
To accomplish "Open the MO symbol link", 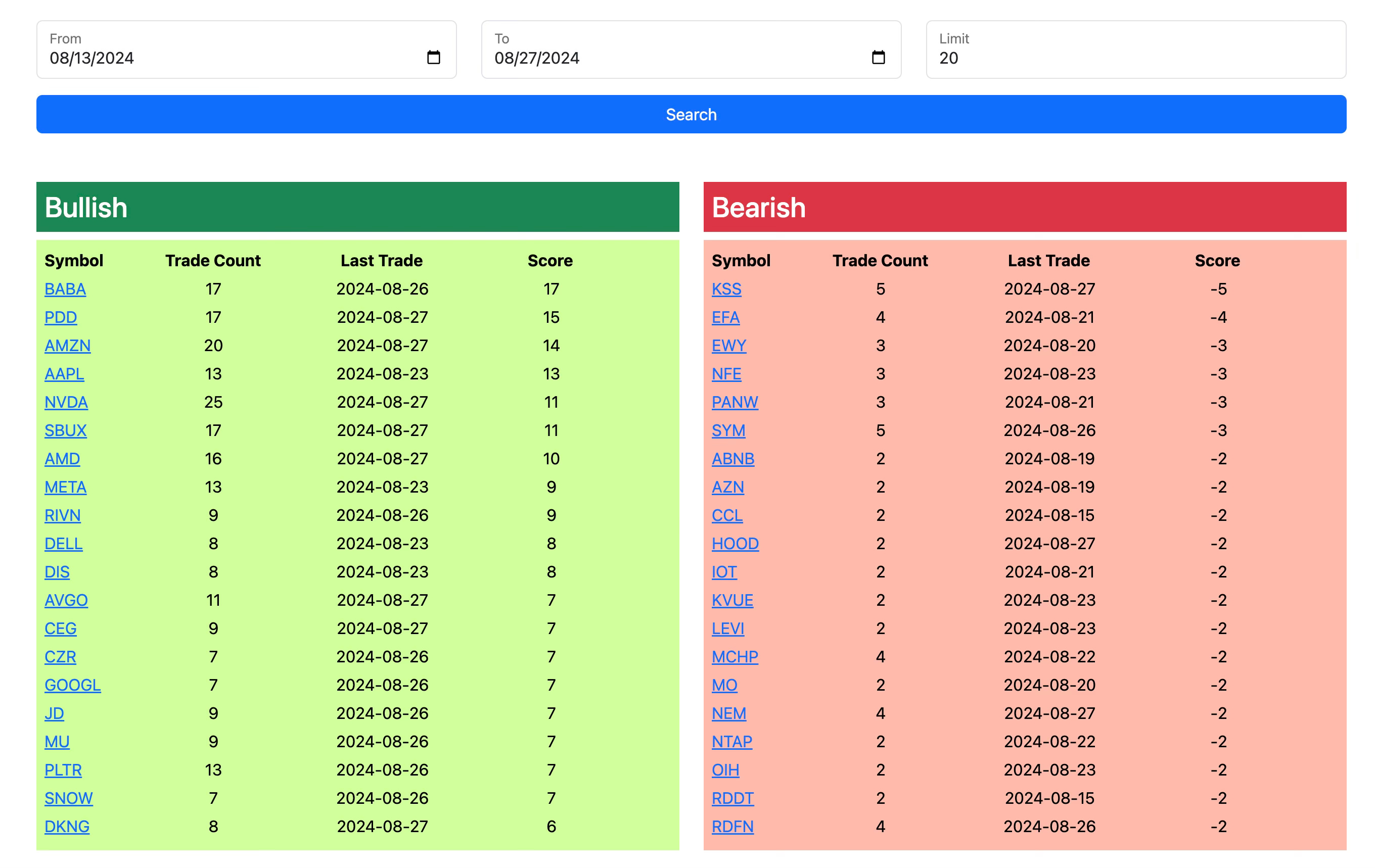I will pyautogui.click(x=724, y=685).
